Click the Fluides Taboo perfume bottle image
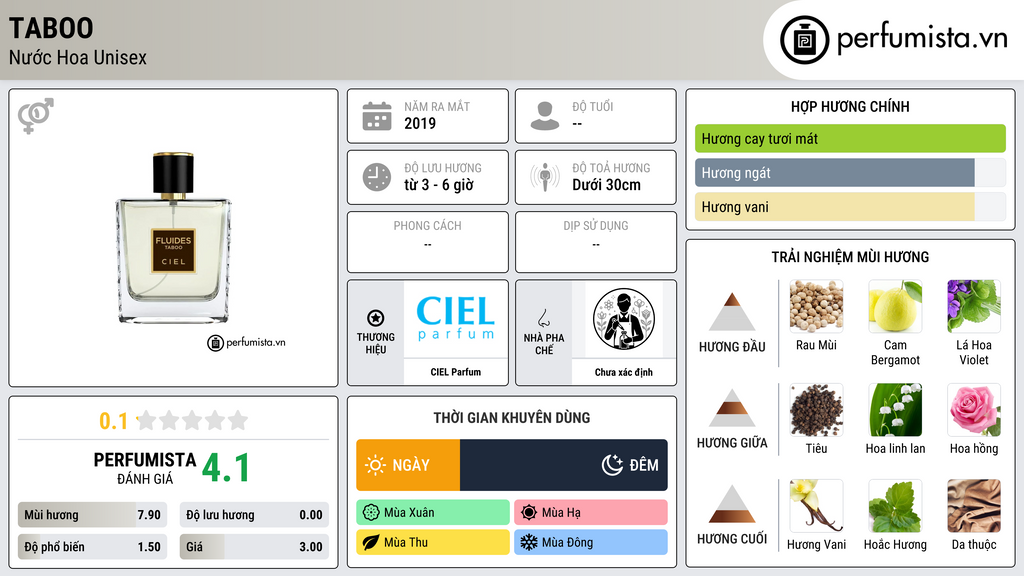Viewport: 1024px width, 576px height. (174, 238)
